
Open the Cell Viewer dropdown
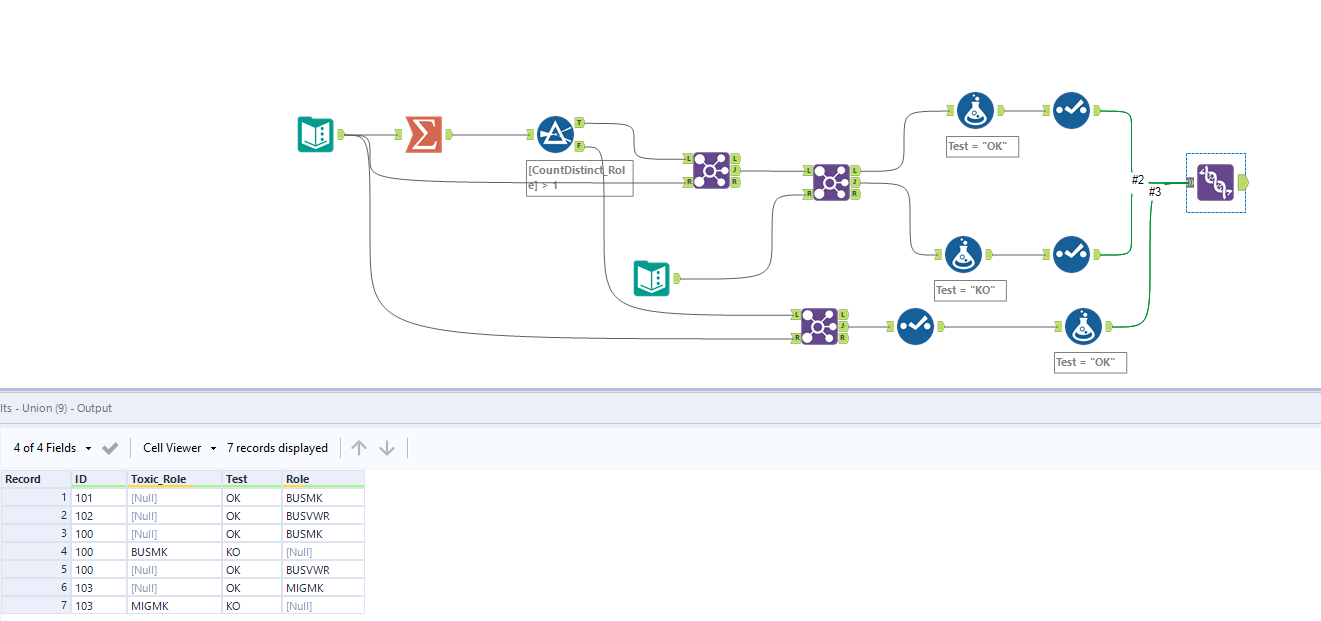177,447
